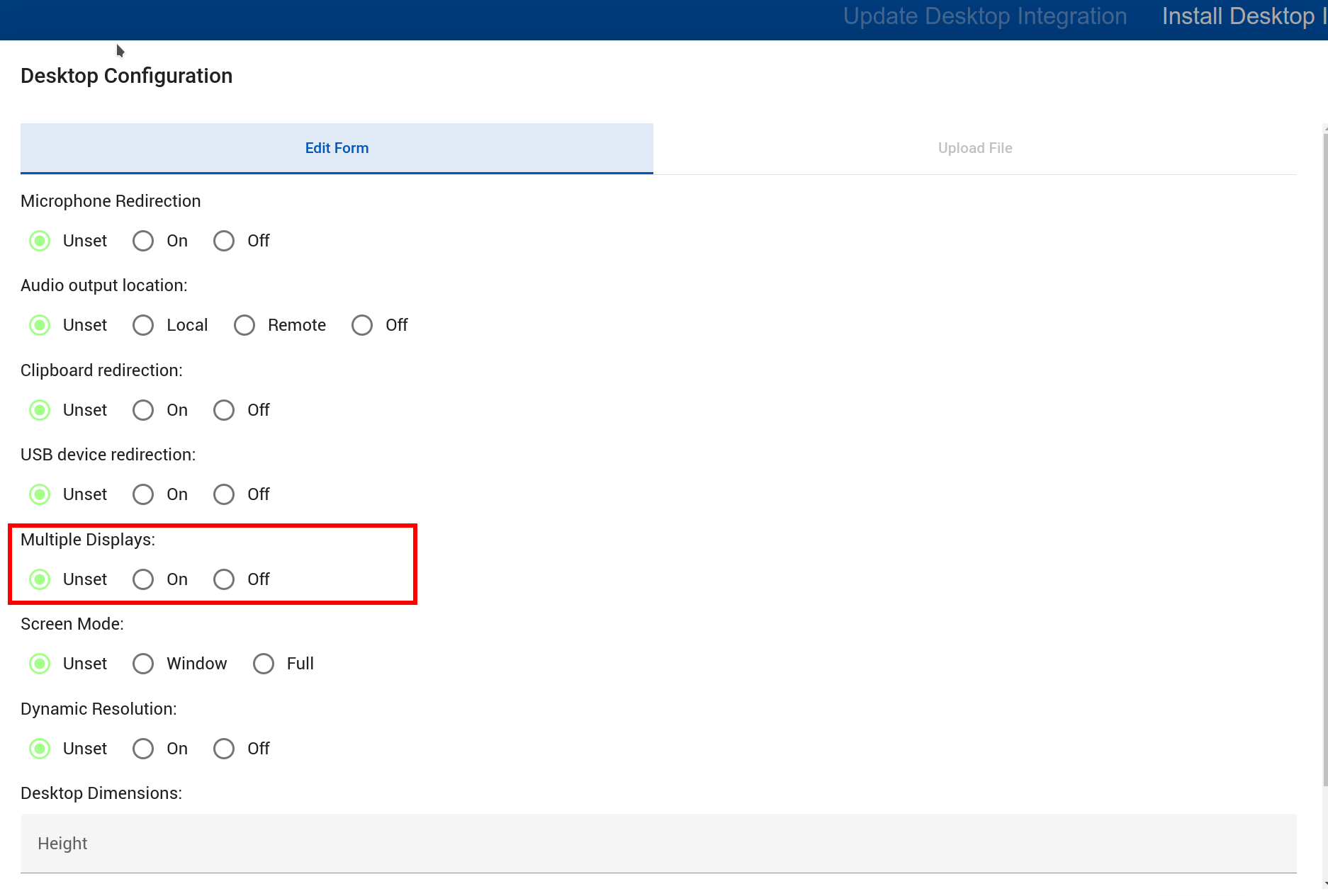Set USB device redirection to Off

[x=225, y=494]
